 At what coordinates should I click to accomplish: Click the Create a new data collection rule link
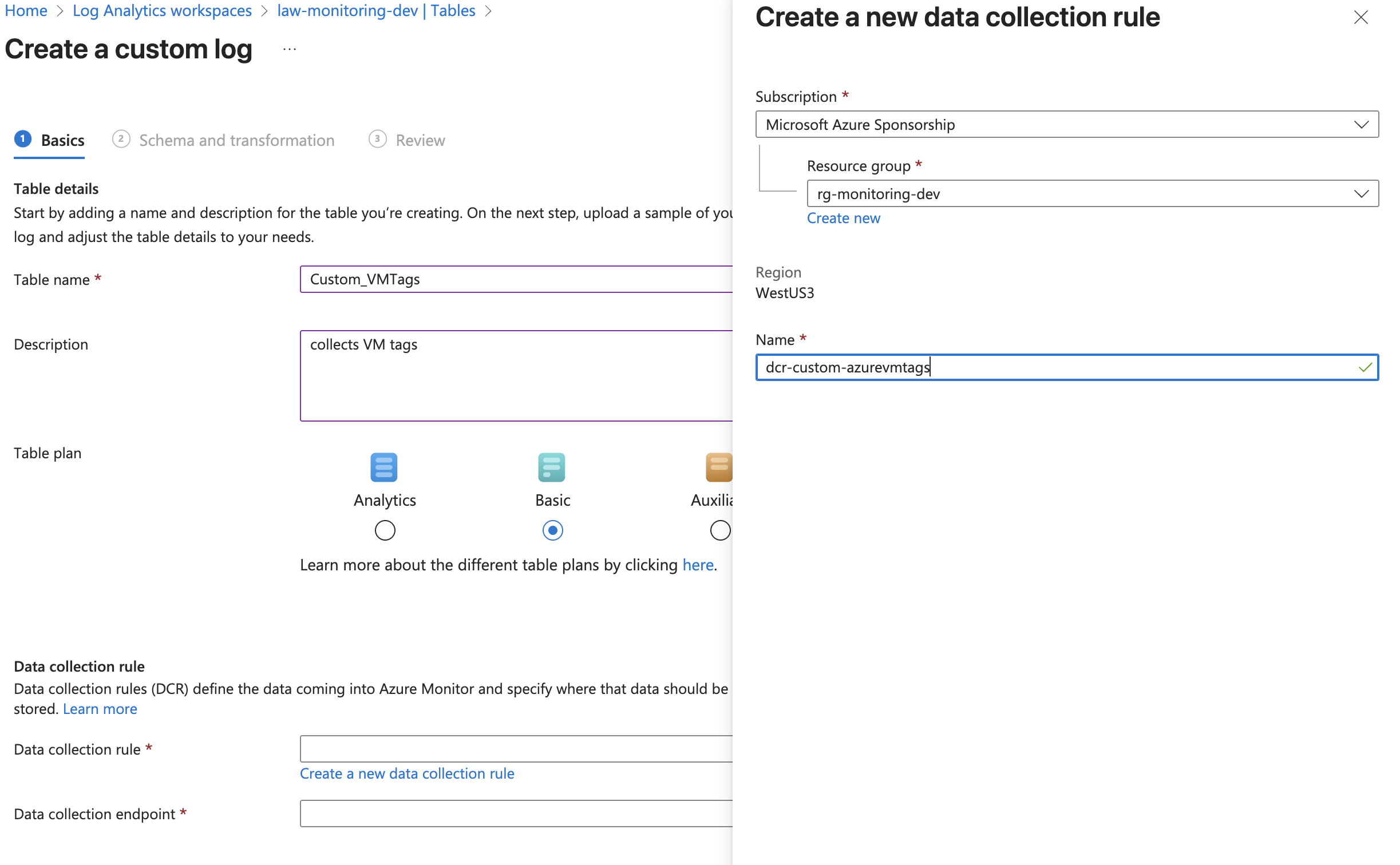click(407, 773)
